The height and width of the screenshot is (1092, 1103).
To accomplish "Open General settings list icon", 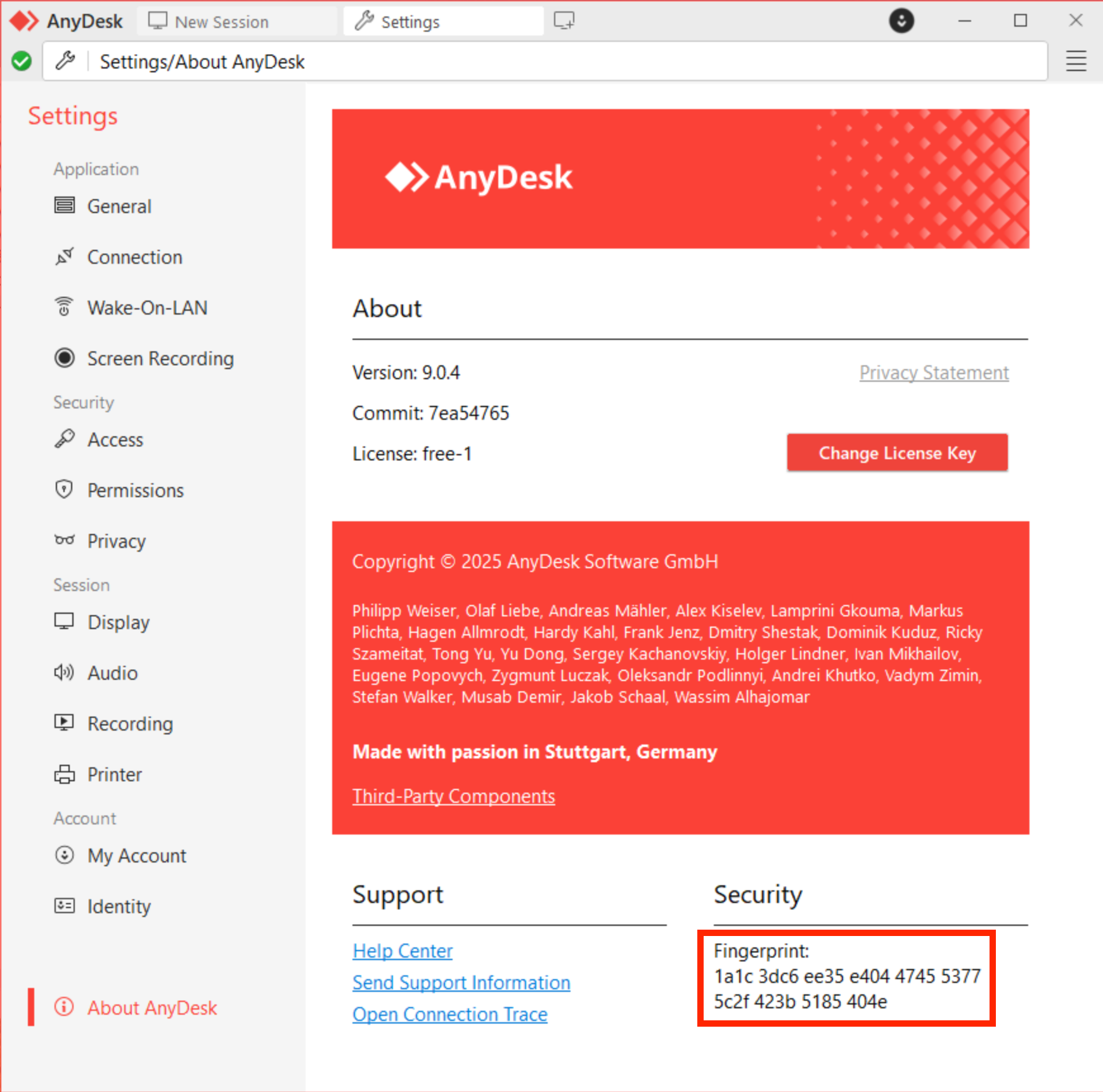I will coord(64,205).
